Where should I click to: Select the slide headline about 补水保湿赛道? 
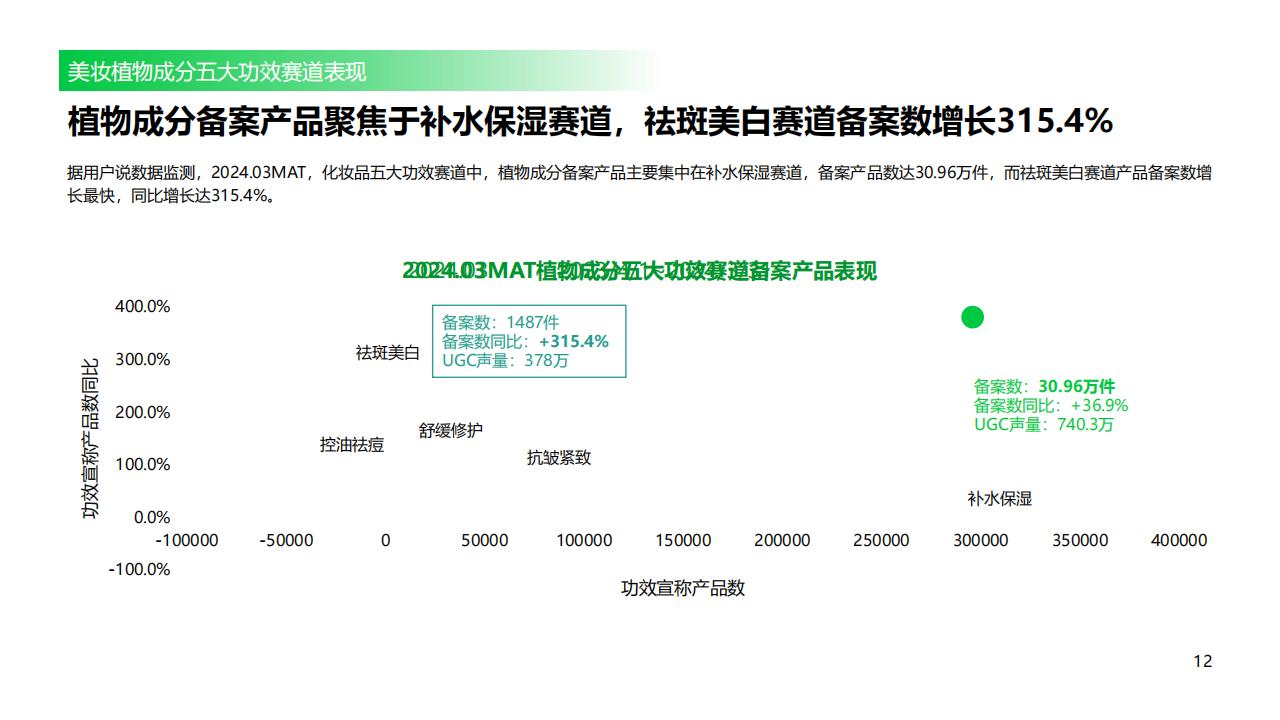pyautogui.click(x=590, y=122)
